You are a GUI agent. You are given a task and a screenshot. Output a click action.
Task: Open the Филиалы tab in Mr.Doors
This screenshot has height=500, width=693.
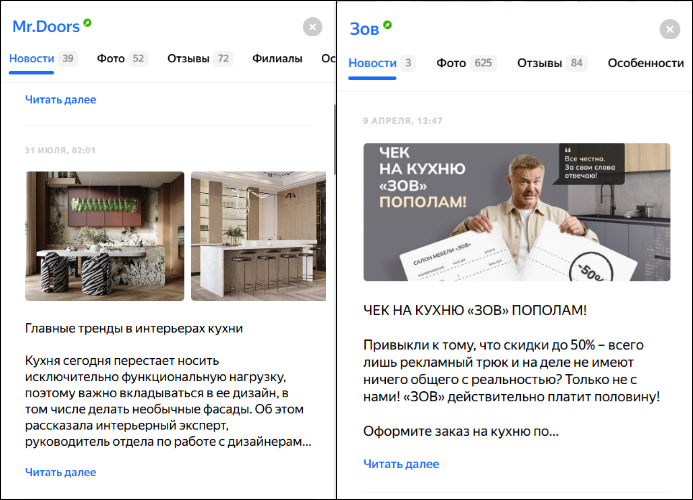tap(277, 58)
